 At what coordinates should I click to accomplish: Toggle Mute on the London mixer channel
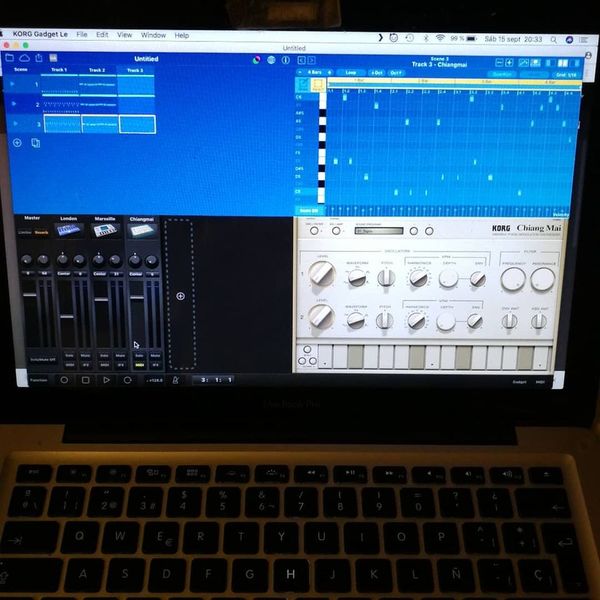(85, 355)
